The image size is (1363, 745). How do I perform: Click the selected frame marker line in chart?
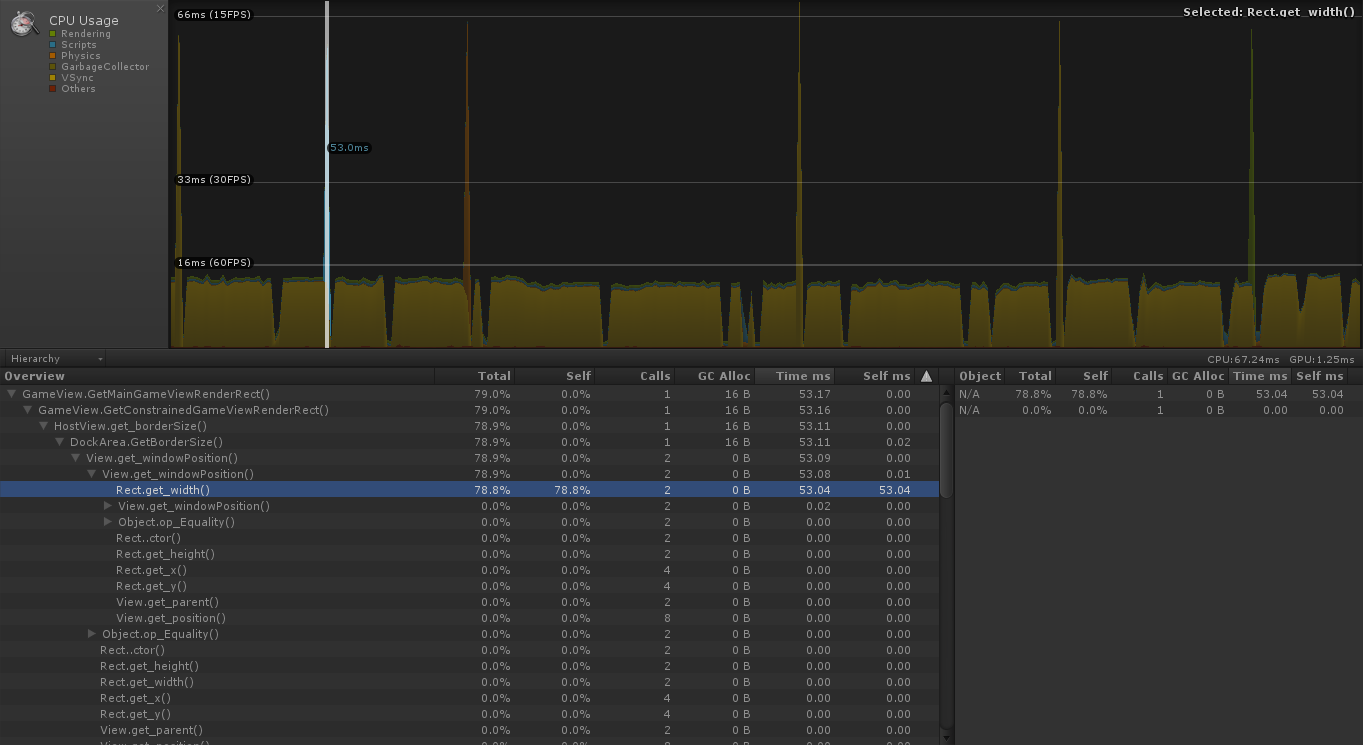(327, 174)
